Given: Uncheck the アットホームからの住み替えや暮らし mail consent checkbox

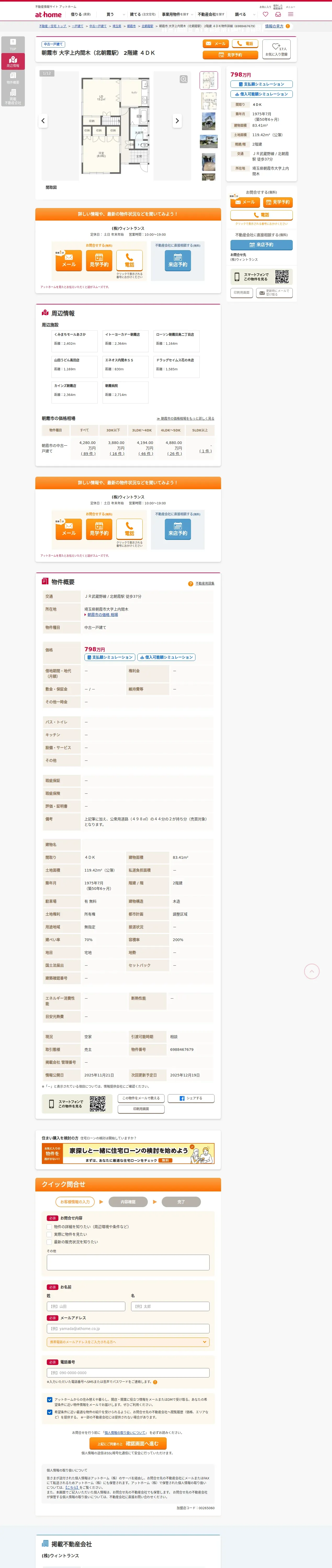Looking at the screenshot, I should pyautogui.click(x=49, y=1399).
